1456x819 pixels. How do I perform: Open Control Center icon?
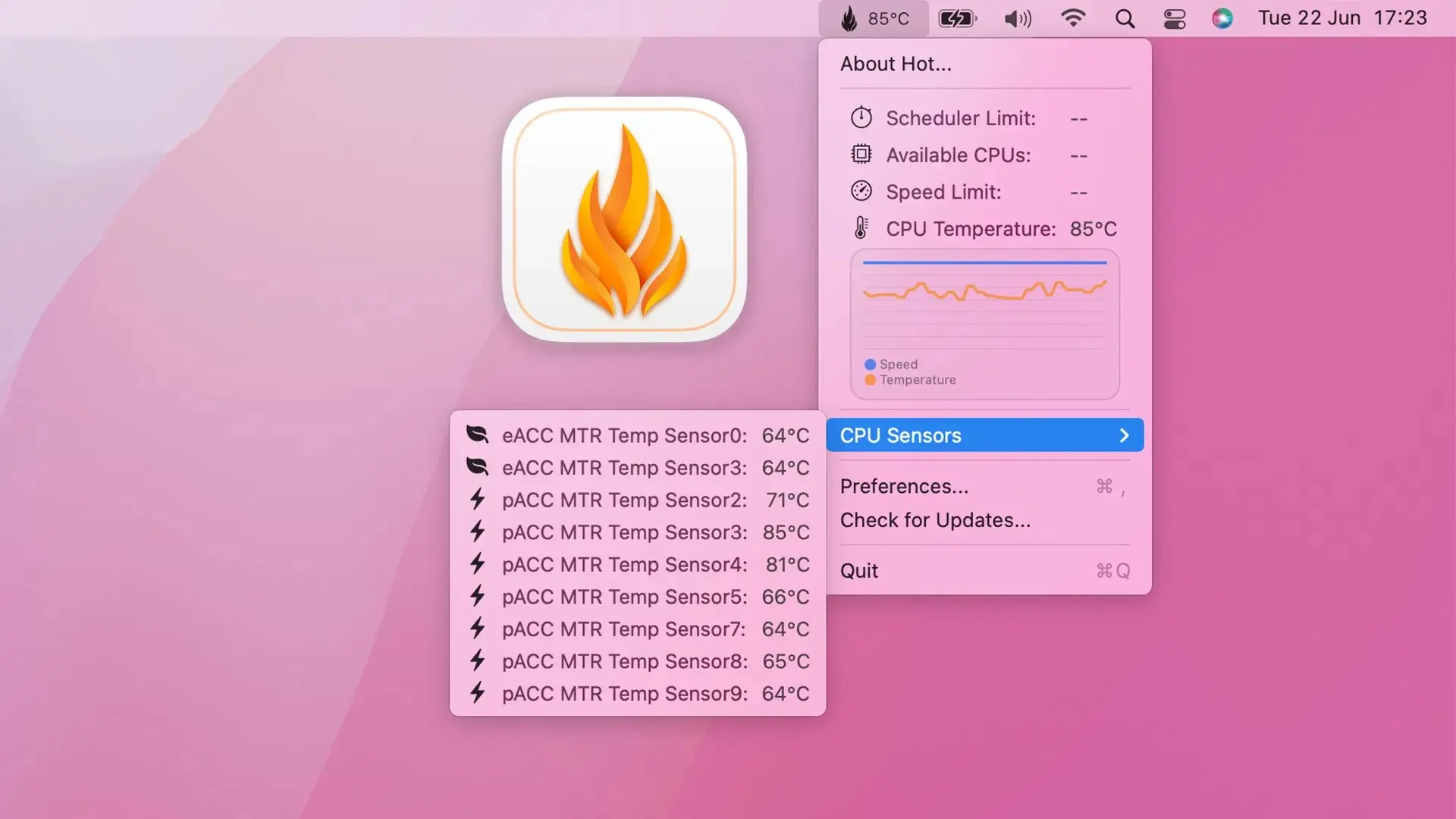[x=1175, y=18]
